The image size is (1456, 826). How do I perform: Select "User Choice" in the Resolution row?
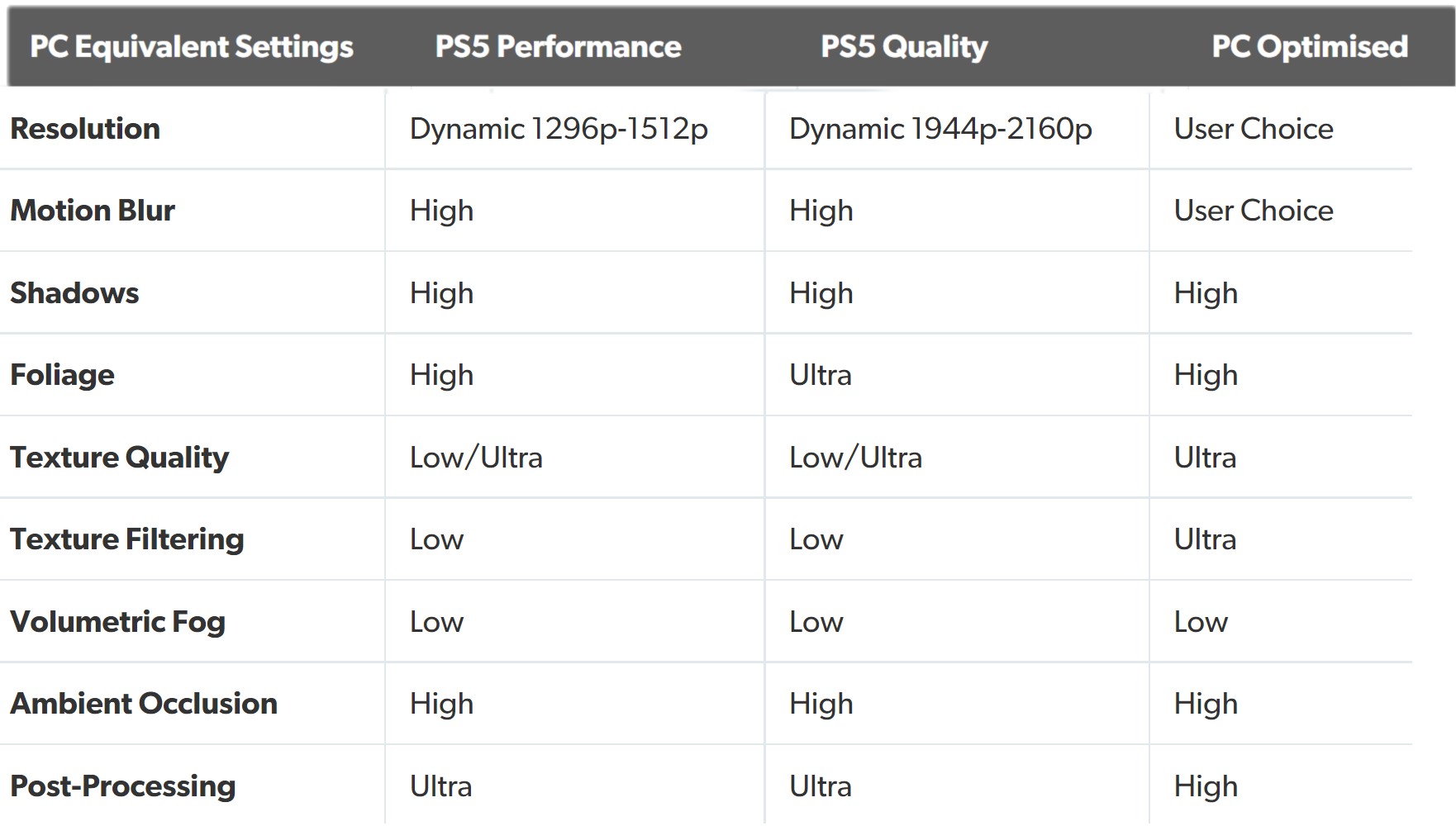tap(1254, 129)
